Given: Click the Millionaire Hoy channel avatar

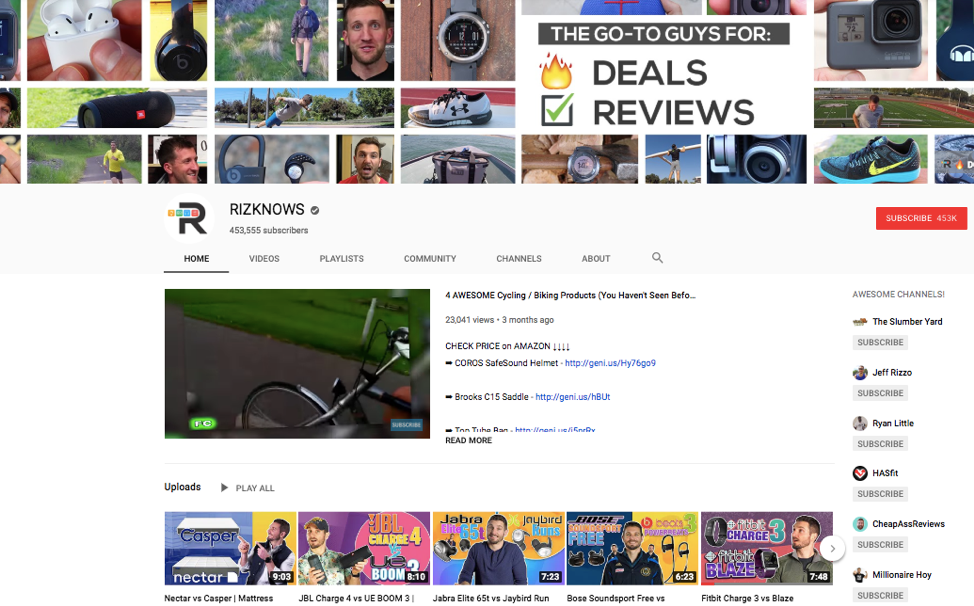Looking at the screenshot, I should (x=859, y=574).
